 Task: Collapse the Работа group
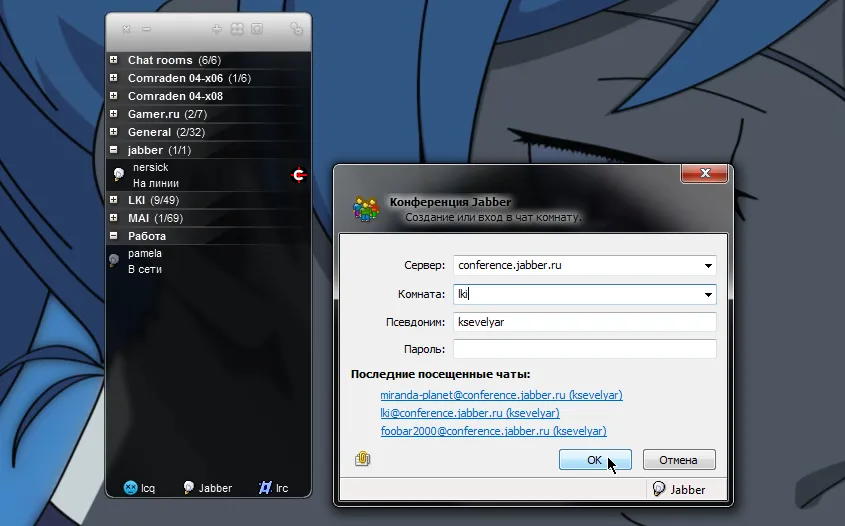(114, 237)
